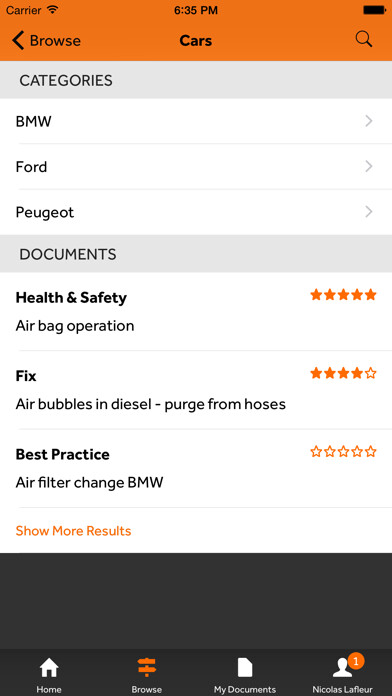The image size is (392, 696).
Task: Expand the Peugeot category chevron
Action: 368,212
